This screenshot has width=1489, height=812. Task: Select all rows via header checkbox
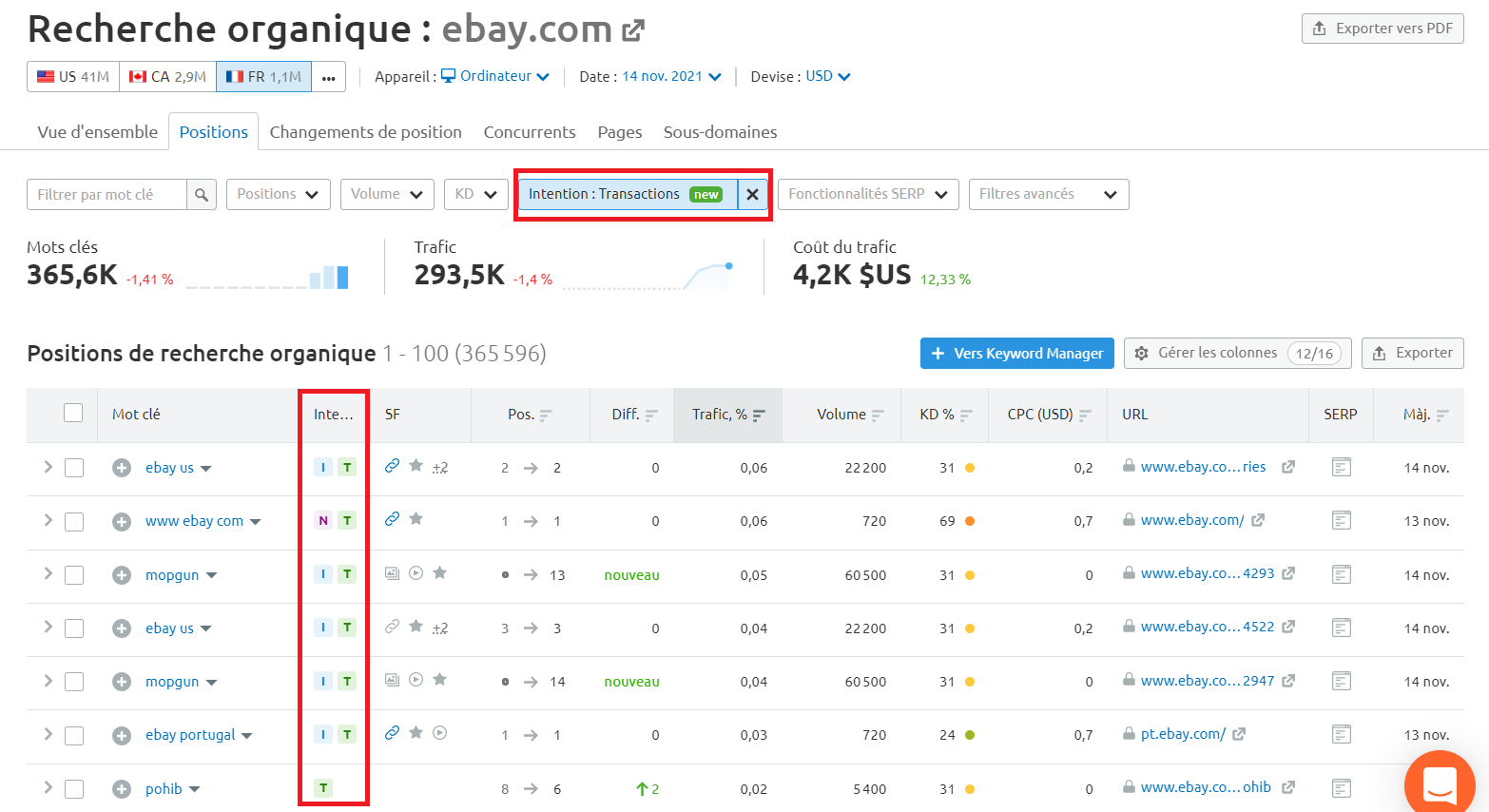74,414
